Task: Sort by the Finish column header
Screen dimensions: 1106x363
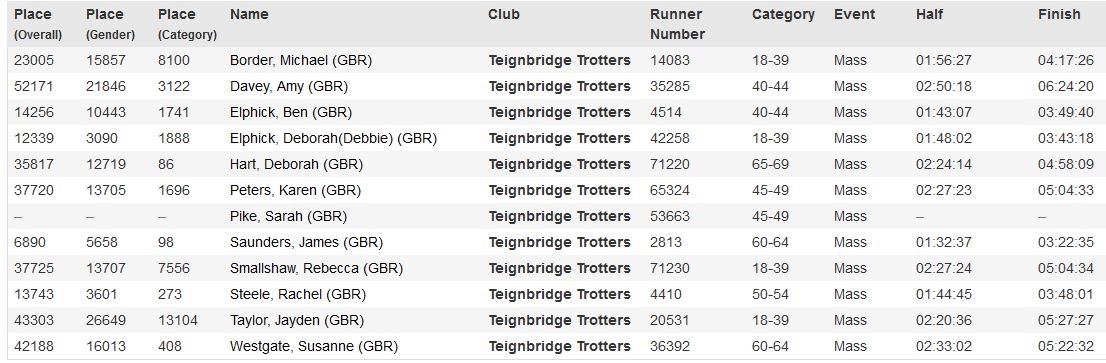Action: pyautogui.click(x=1059, y=15)
